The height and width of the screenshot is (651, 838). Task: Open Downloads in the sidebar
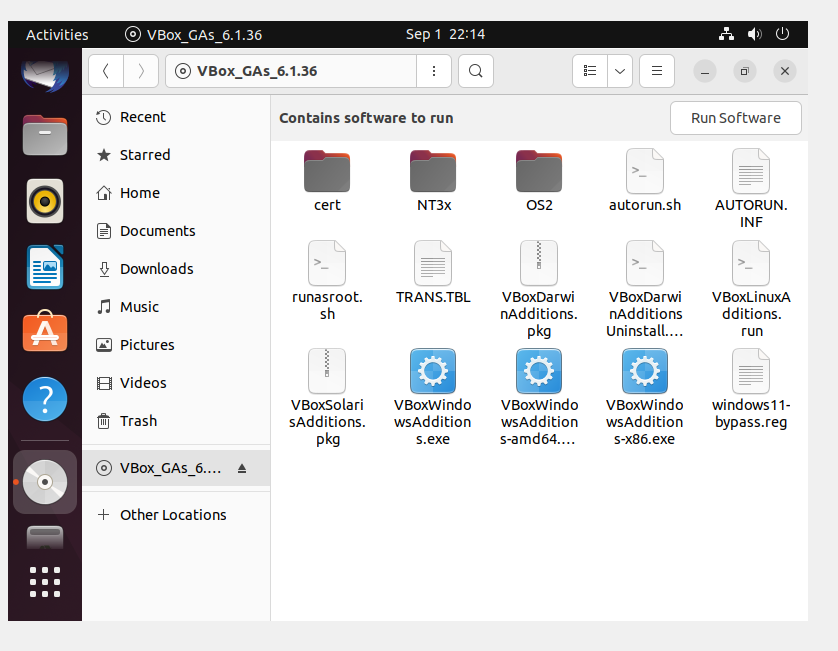pos(176,269)
